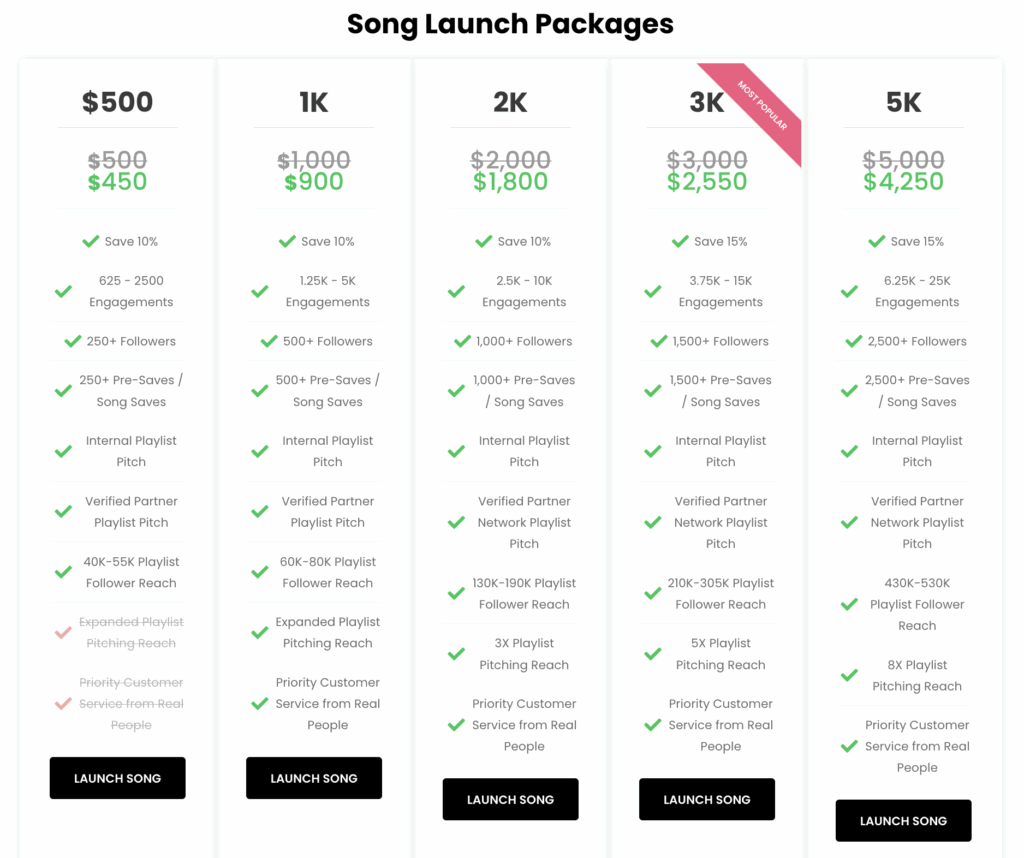Click the checkmark beside Save 15% in 5K

(877, 241)
